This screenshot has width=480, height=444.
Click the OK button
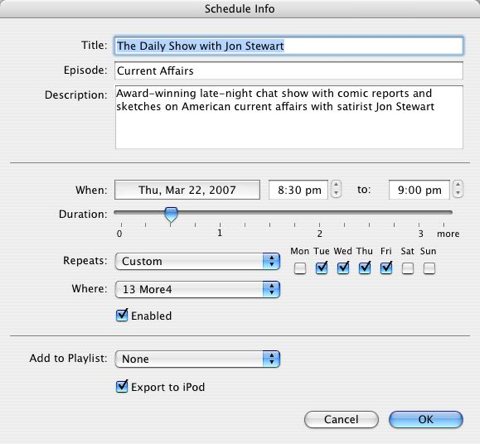tap(426, 419)
